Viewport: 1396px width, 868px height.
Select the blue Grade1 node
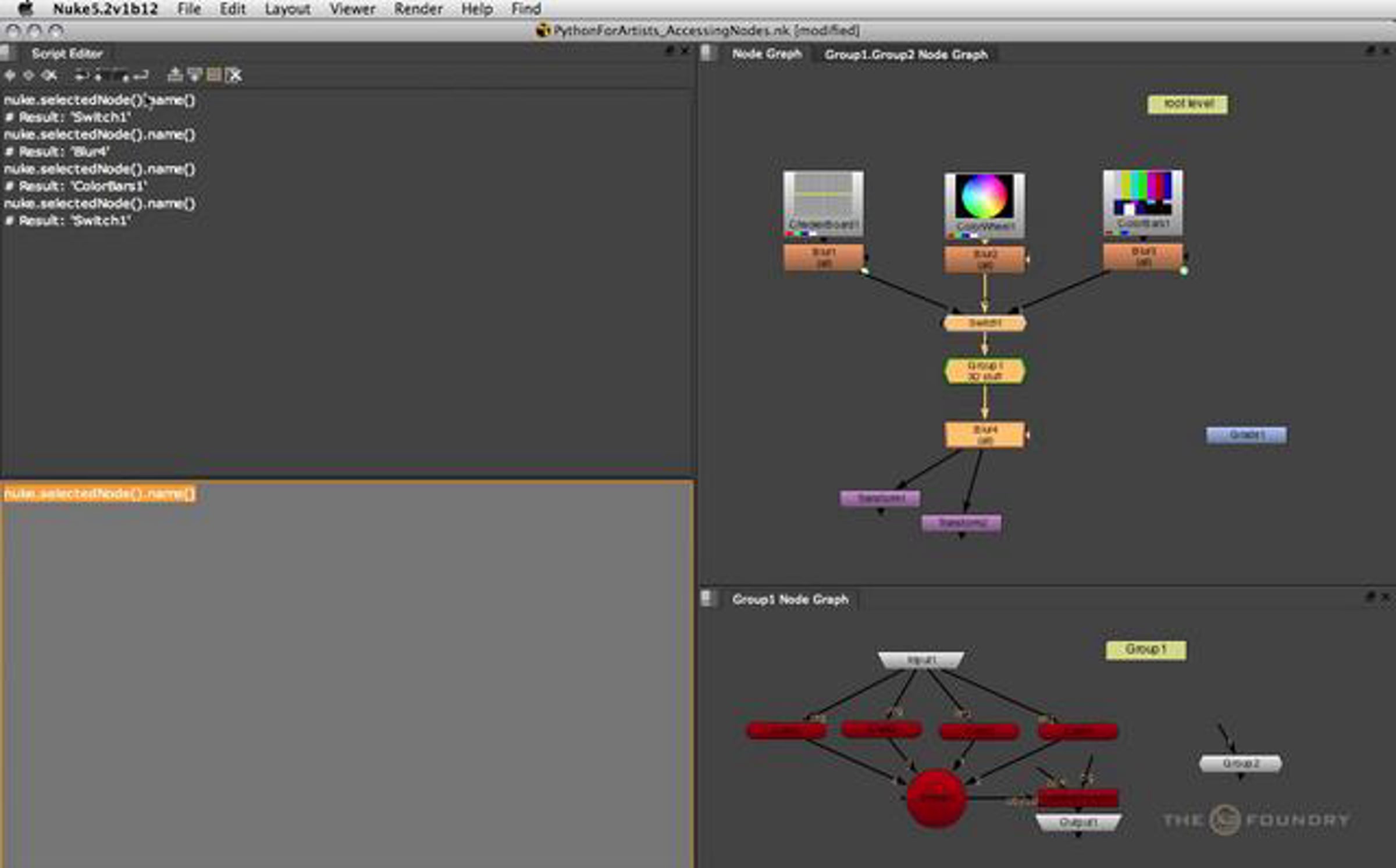click(1246, 435)
